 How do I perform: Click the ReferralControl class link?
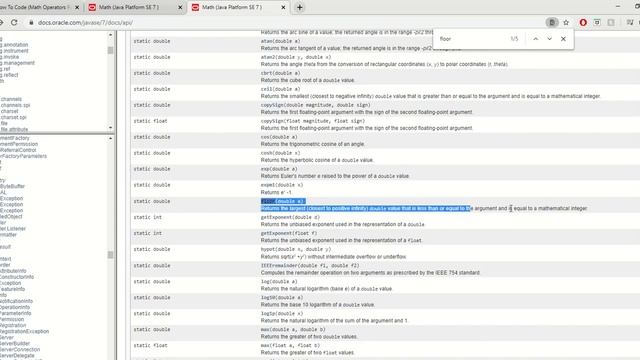18,150
